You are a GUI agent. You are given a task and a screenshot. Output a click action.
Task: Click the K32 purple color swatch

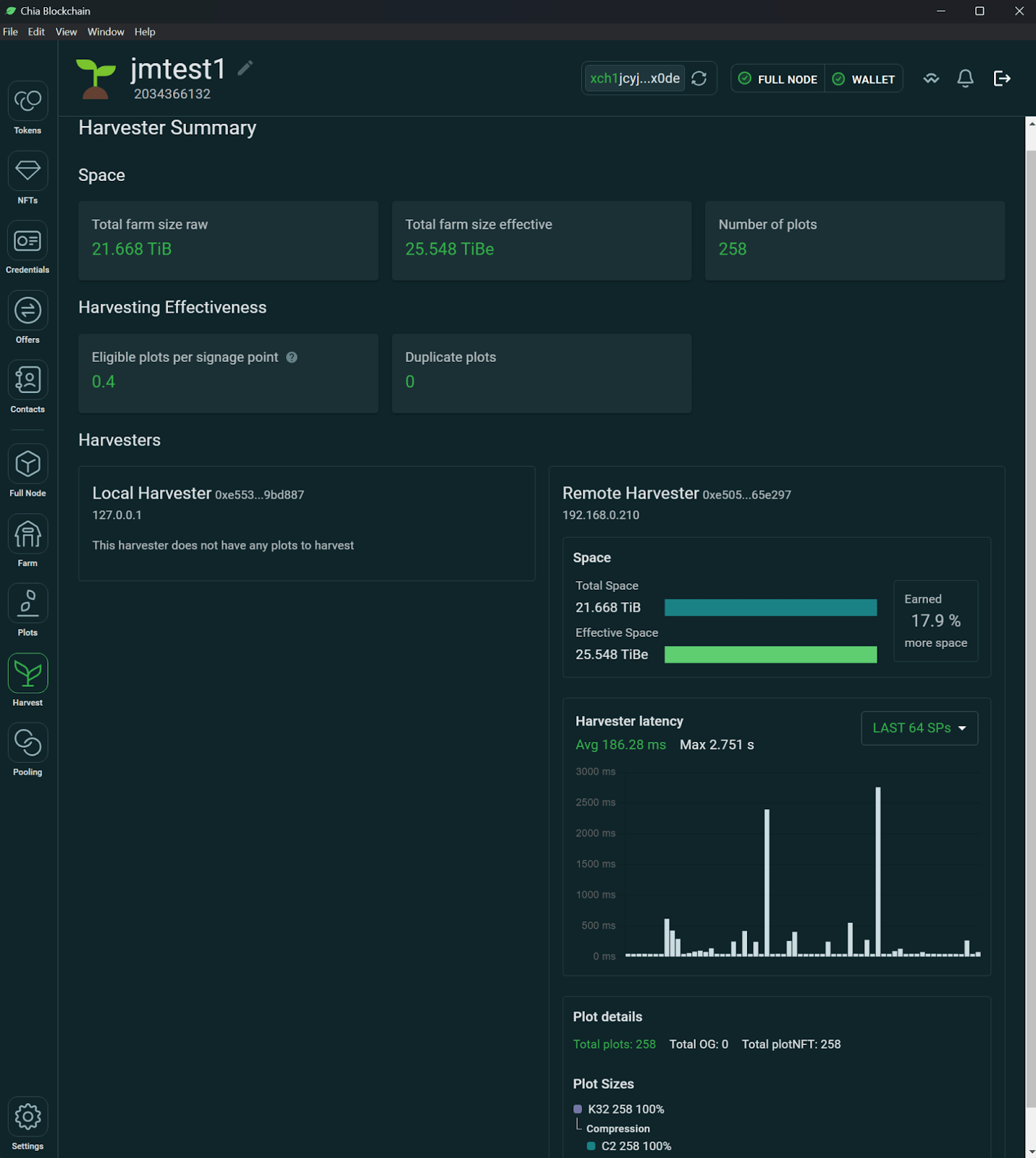click(x=578, y=1109)
